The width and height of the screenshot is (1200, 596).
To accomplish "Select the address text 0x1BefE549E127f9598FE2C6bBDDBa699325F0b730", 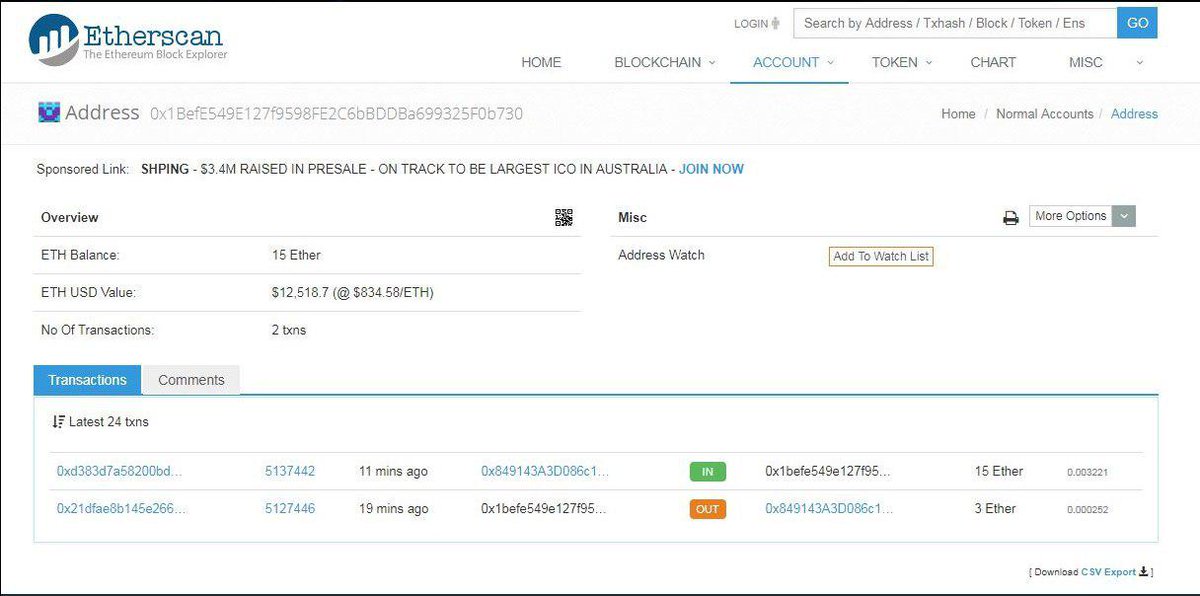I will [336, 113].
